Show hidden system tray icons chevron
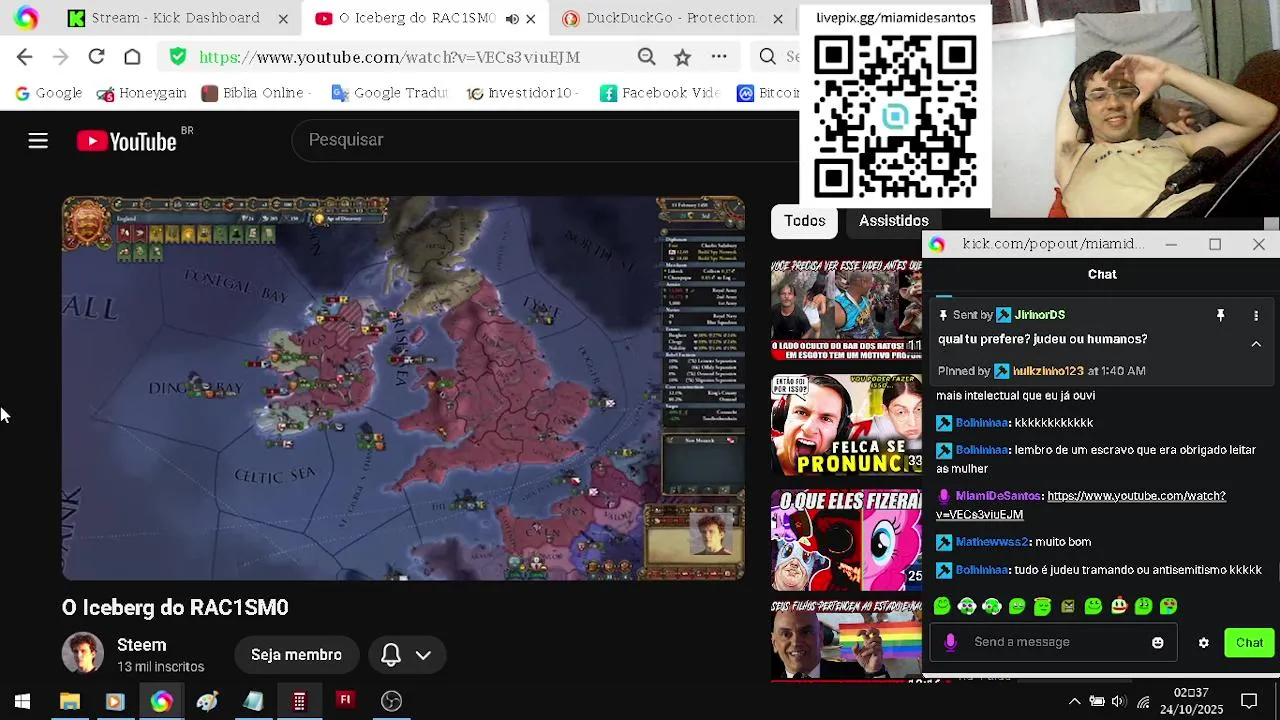Screen dimensions: 1280x720 [1074, 701]
